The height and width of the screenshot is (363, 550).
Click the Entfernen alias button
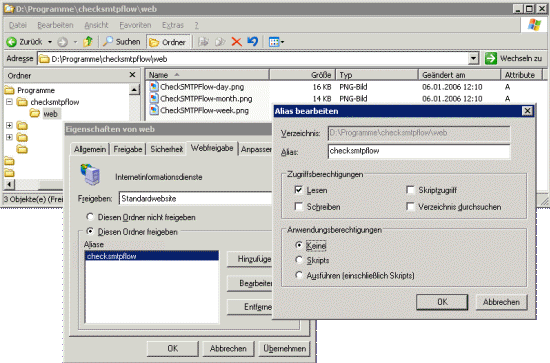tap(250, 307)
